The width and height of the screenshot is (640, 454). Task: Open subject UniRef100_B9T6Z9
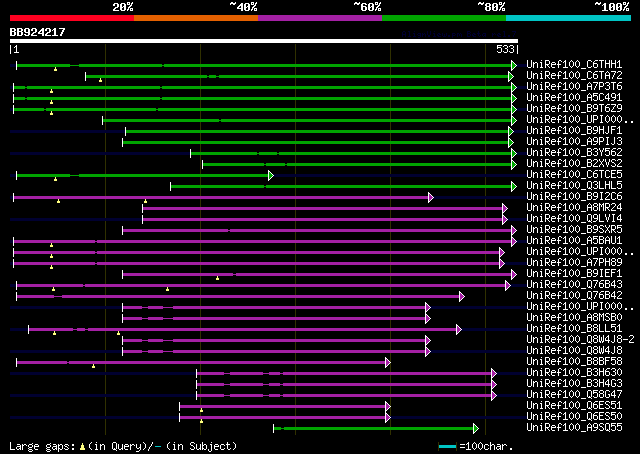574,109
